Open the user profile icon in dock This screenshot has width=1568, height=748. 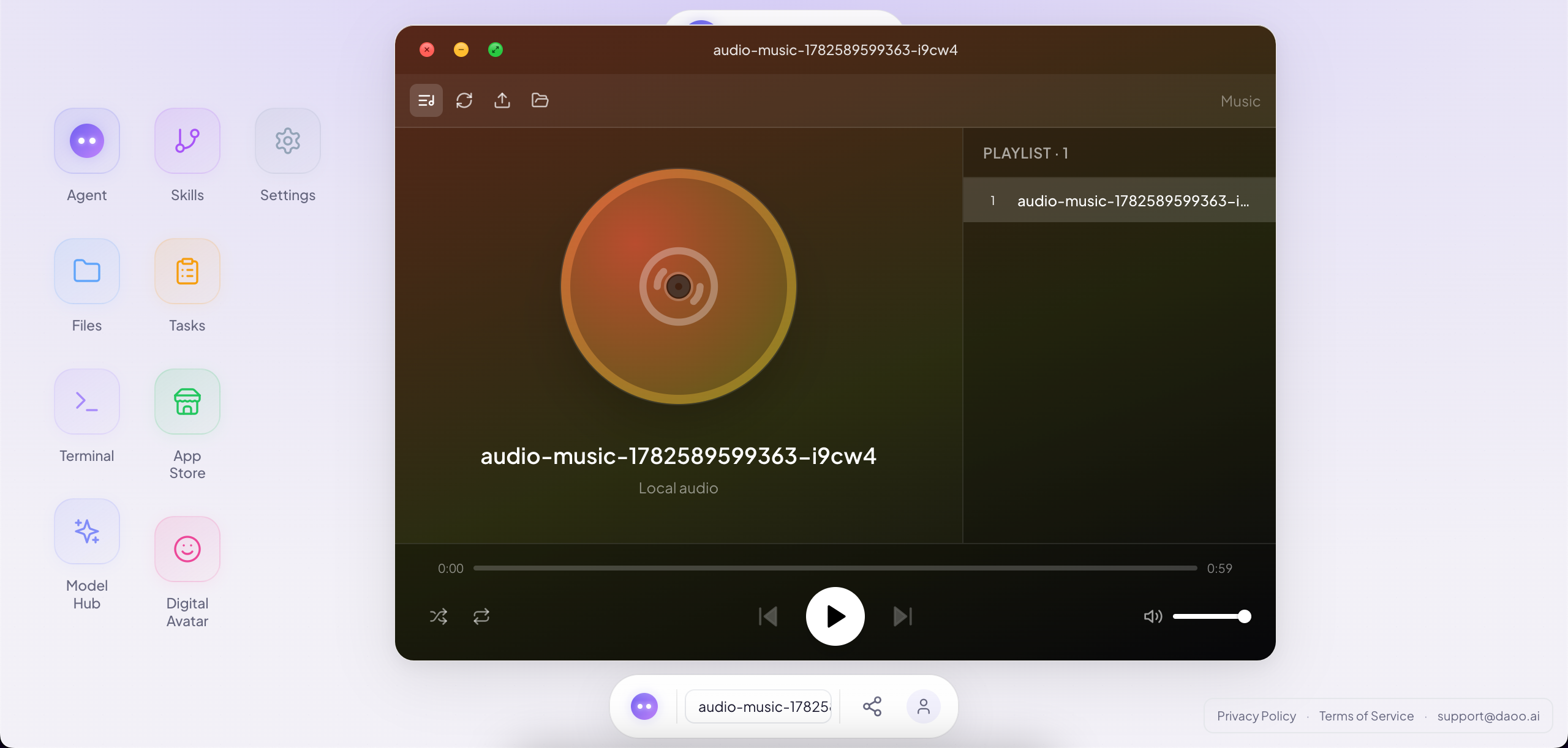[924, 706]
